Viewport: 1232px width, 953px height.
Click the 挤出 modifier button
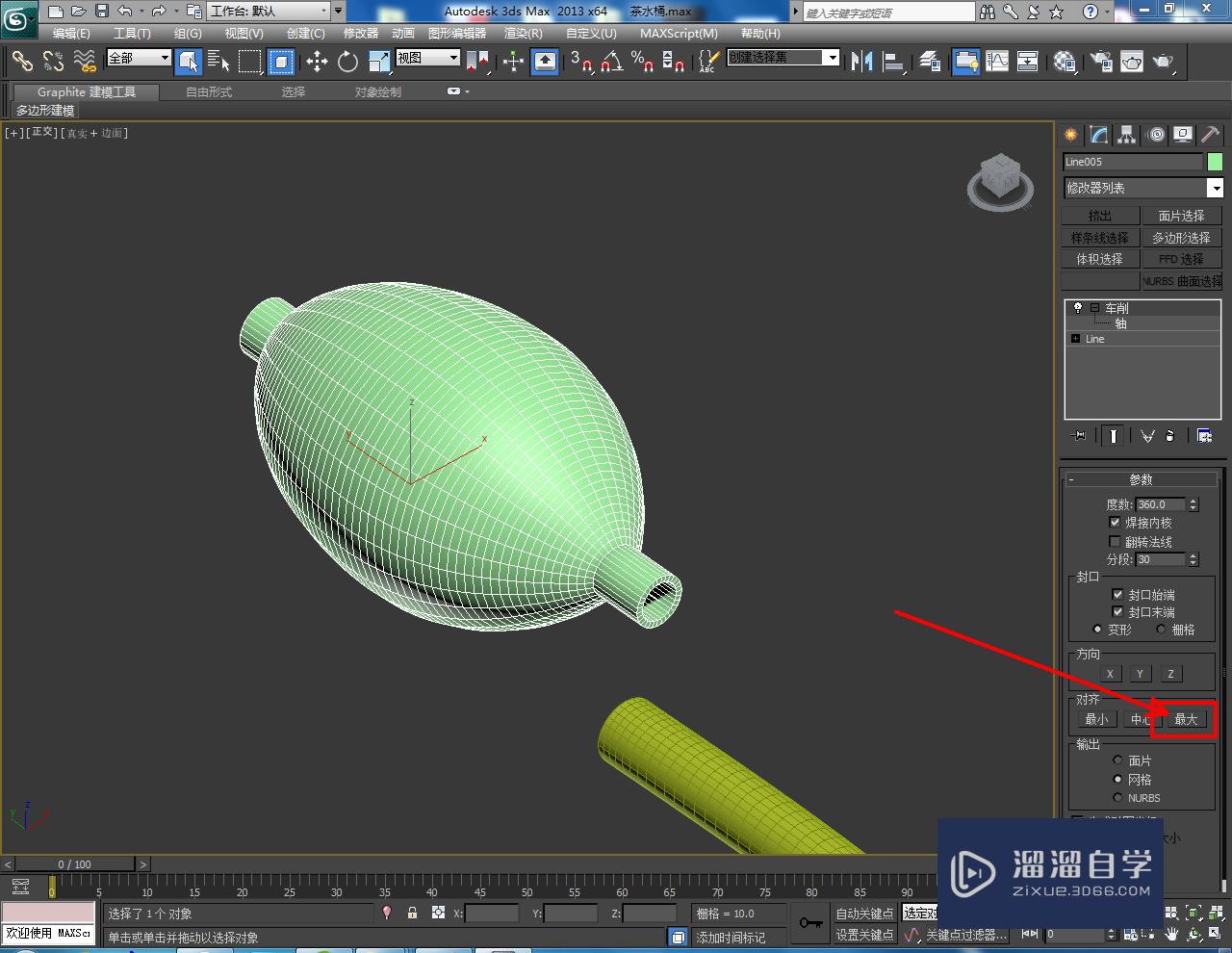[x=1100, y=216]
